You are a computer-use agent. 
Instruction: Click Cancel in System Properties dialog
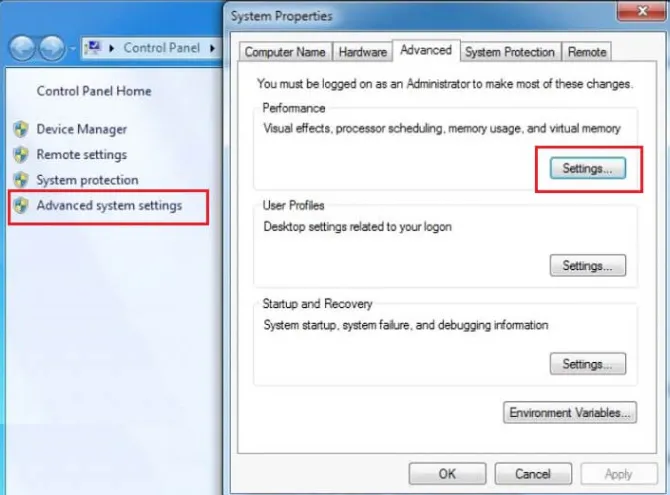[533, 474]
